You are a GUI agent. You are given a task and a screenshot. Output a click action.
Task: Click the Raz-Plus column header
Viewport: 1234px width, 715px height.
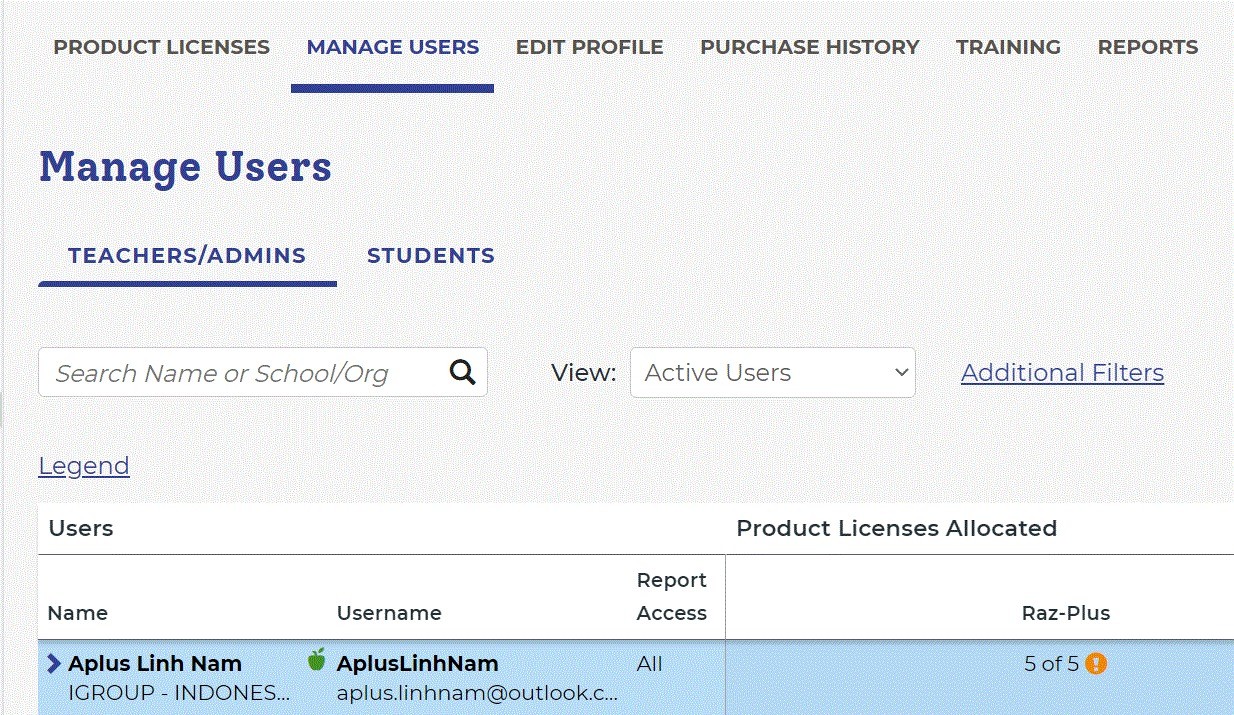1065,613
